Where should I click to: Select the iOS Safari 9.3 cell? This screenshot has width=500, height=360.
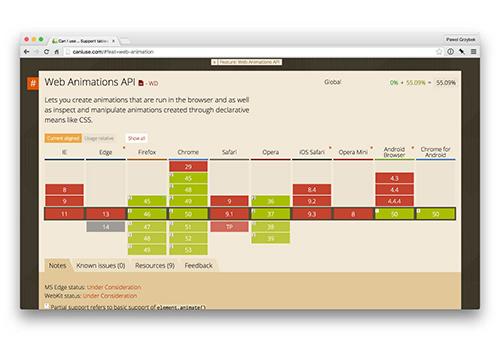pyautogui.click(x=312, y=214)
